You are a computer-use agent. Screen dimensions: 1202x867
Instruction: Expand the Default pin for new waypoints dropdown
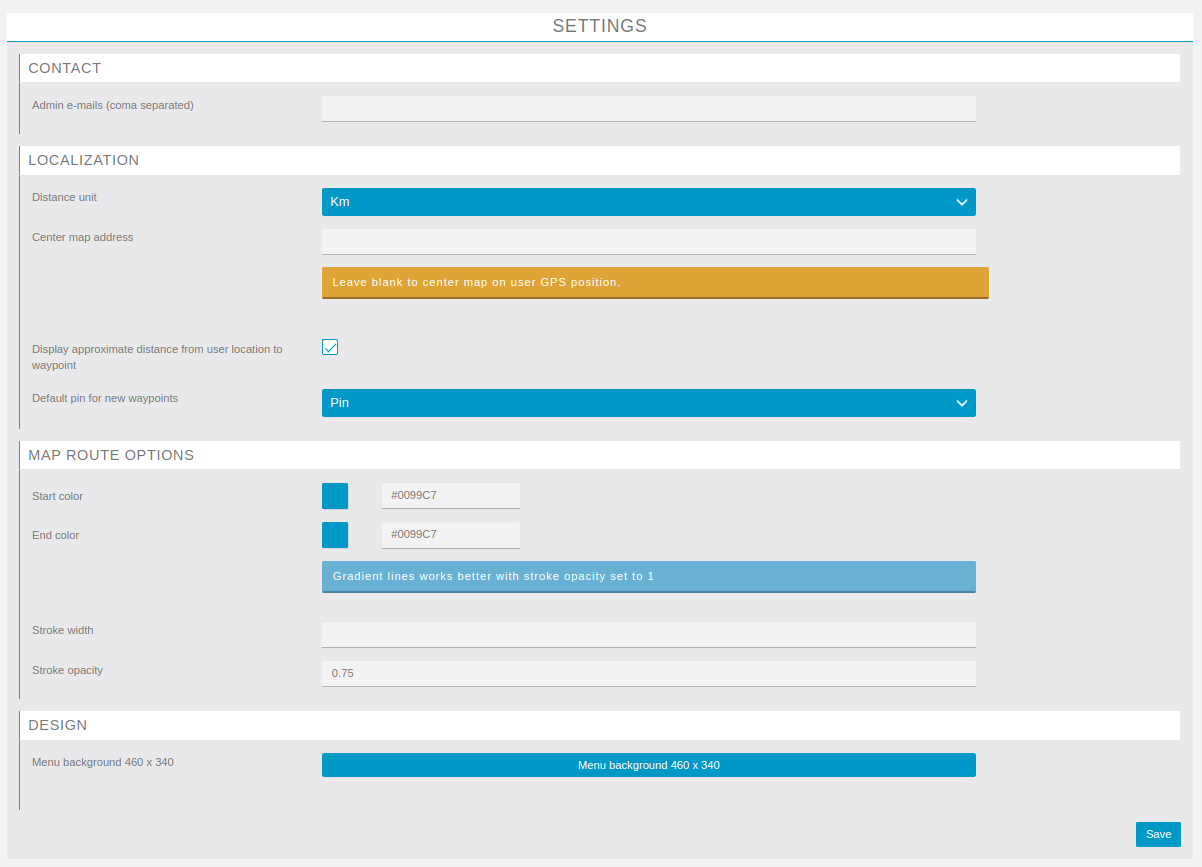click(x=648, y=403)
